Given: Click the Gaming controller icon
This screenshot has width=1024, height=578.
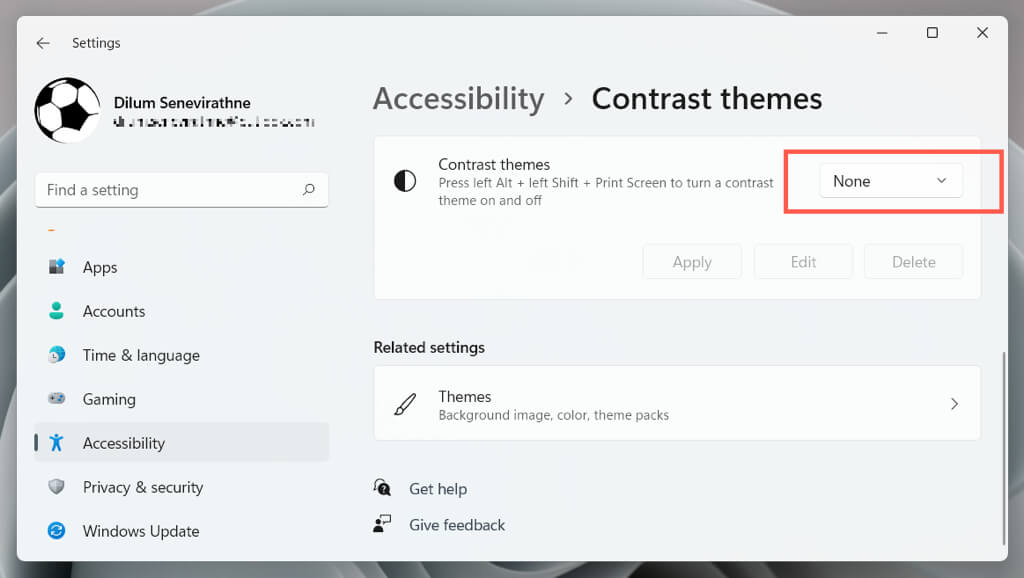Looking at the screenshot, I should coord(57,399).
